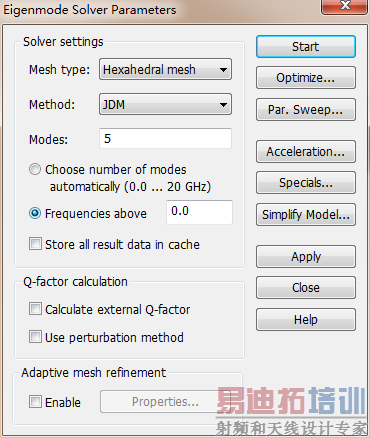This screenshot has height=438, width=370.
Task: Select Choose number of modes automatically
Action: (35, 169)
